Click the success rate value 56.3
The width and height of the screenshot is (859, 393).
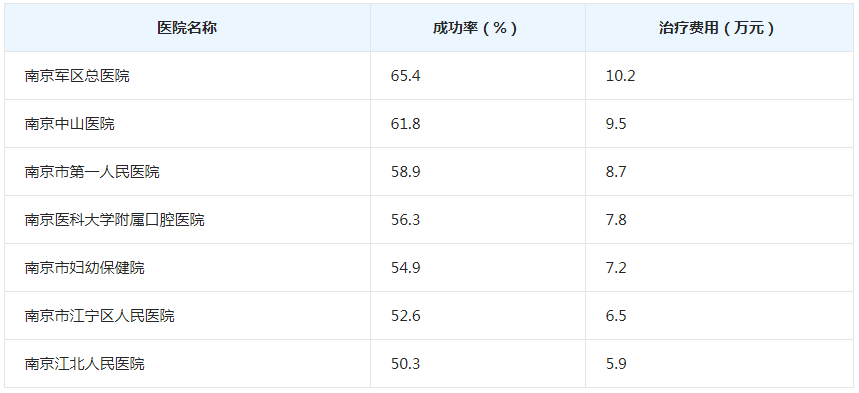(x=405, y=220)
